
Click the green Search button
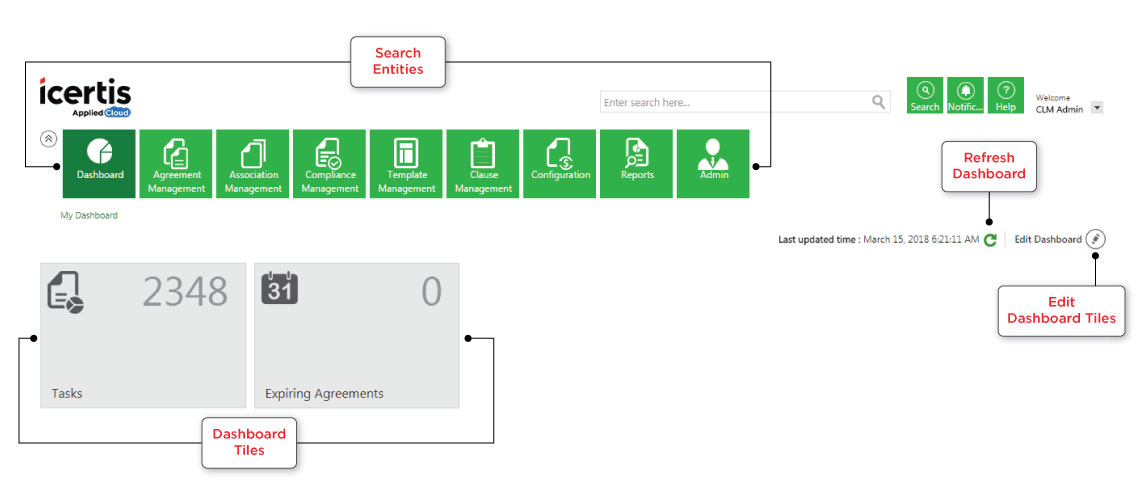[x=925, y=96]
